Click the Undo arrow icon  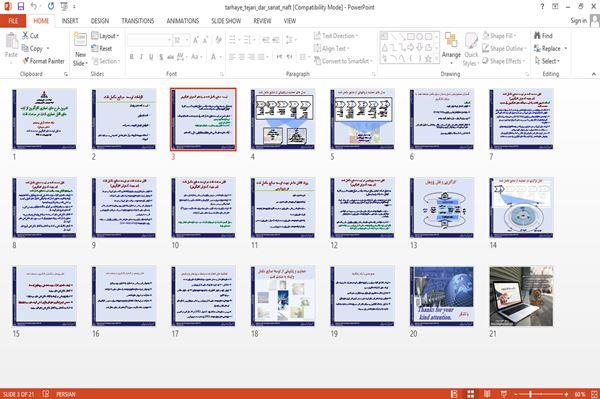click(x=34, y=7)
